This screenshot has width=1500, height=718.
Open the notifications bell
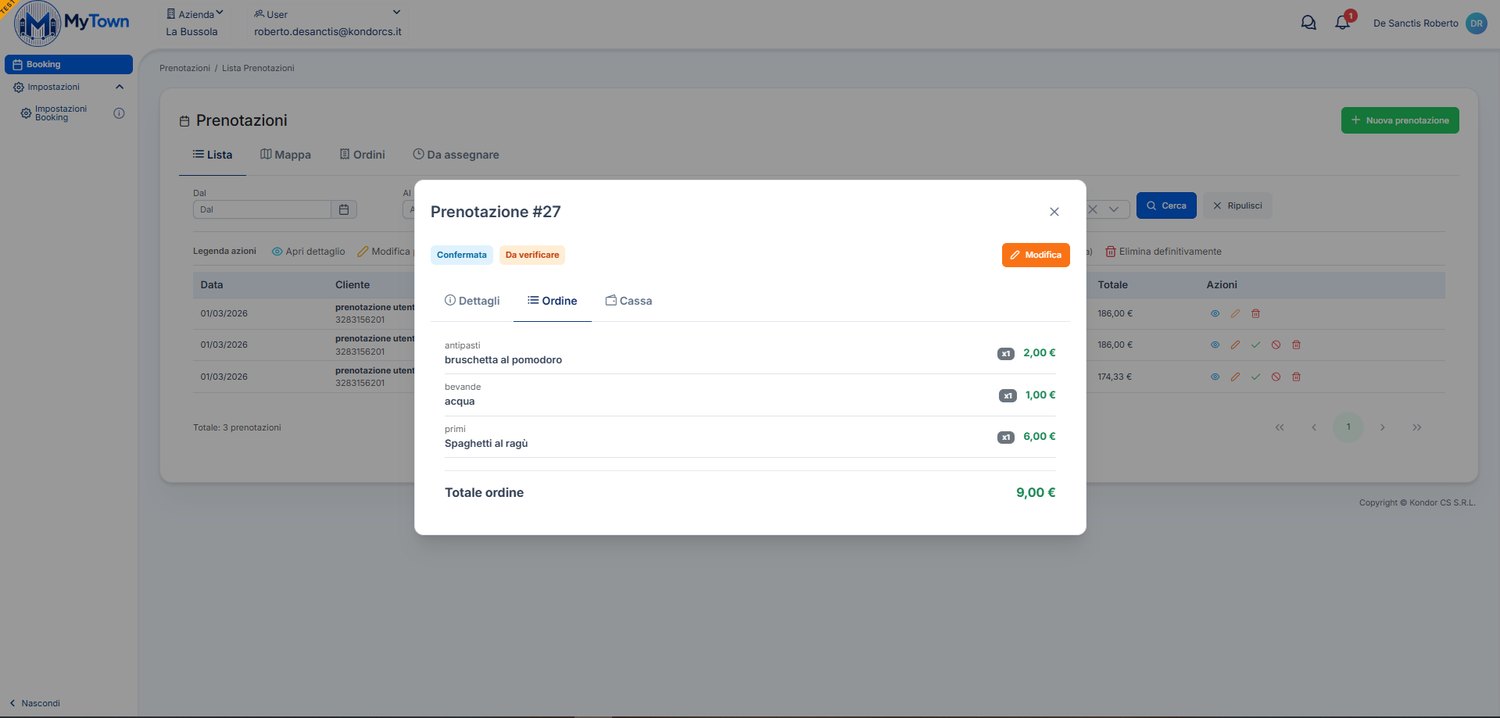coord(1343,23)
